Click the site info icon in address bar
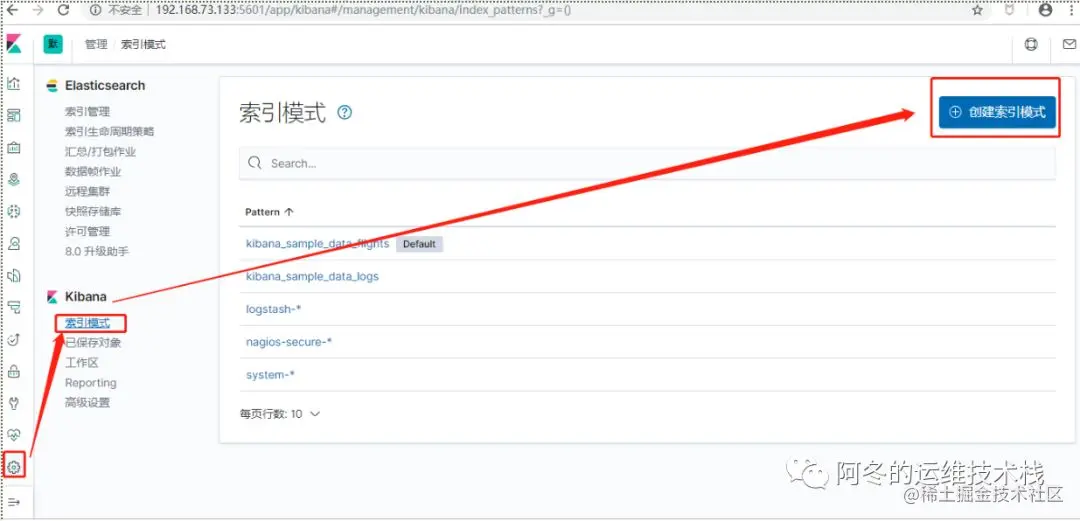 [x=96, y=10]
